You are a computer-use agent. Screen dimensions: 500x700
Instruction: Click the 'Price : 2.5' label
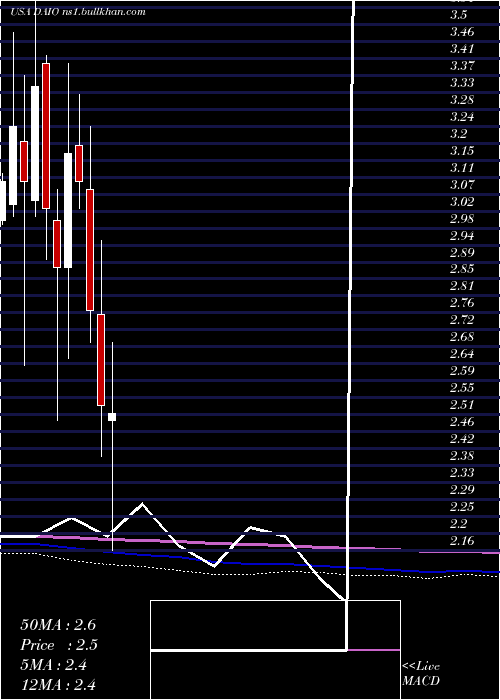coord(59,645)
